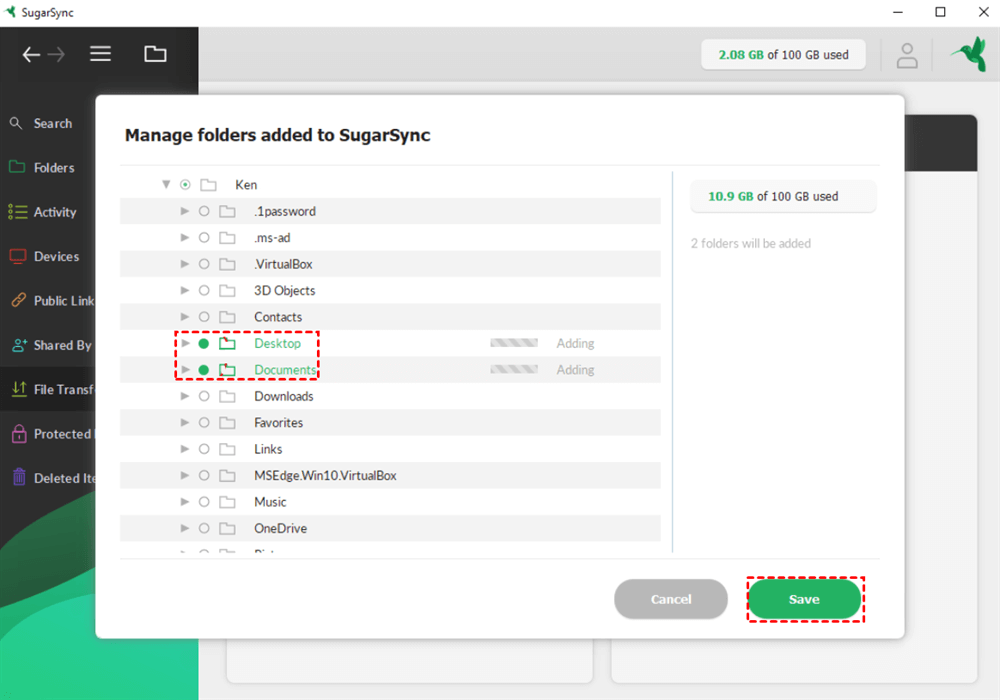The width and height of the screenshot is (1000, 700).
Task: Click the Deleted Items trash icon
Action: click(x=19, y=477)
